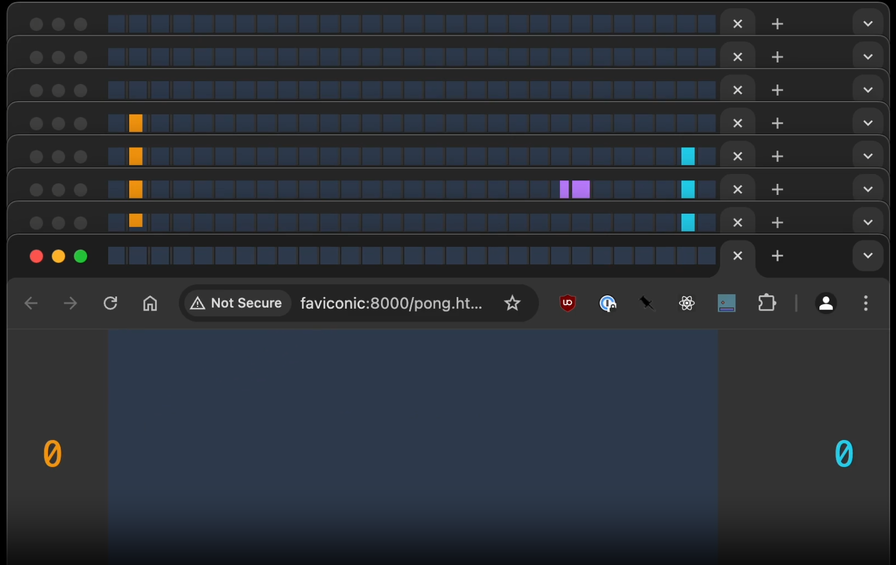Click the Not Secure site info chip

(x=237, y=303)
